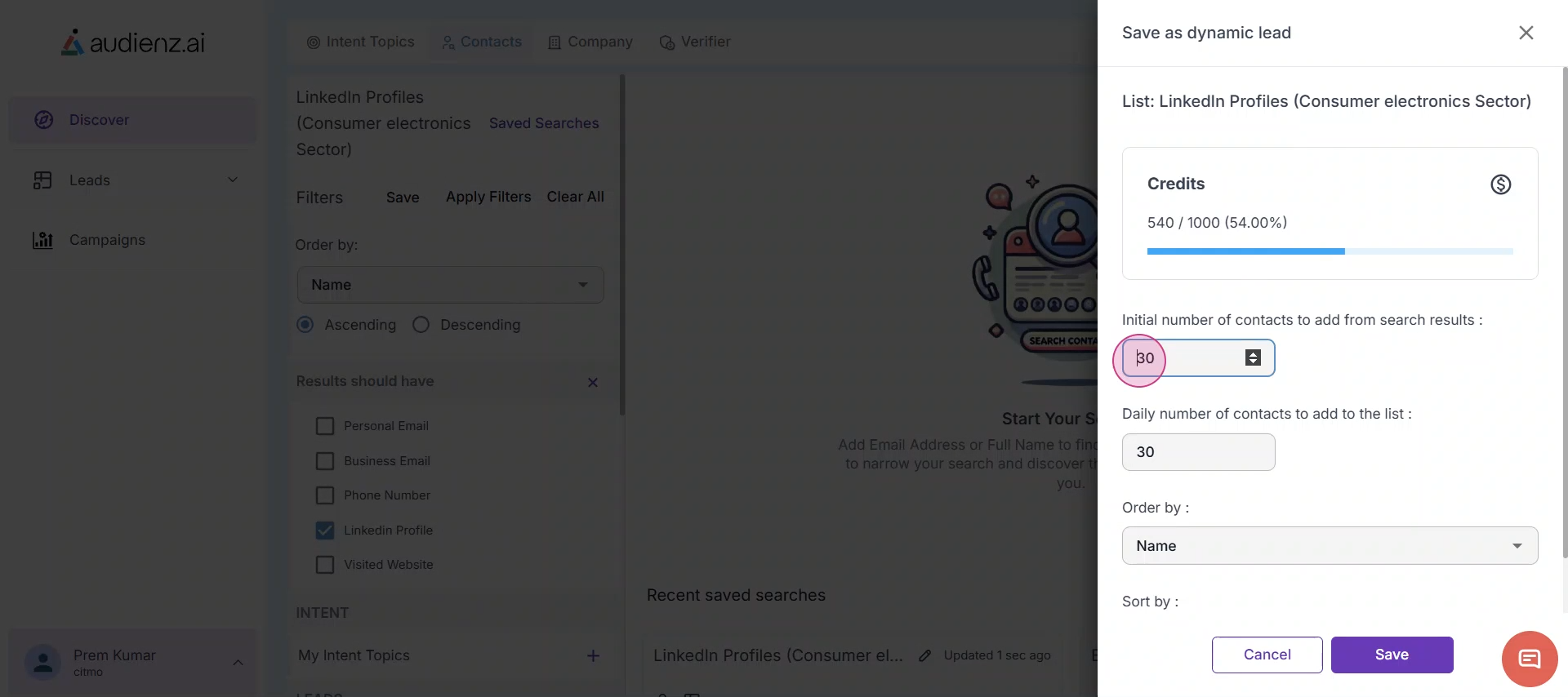Check the Phone Number checkbox
The image size is (1568, 697).
[325, 495]
